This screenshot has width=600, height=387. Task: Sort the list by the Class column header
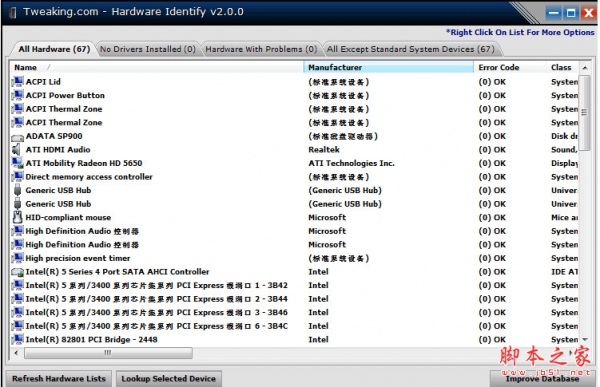click(562, 67)
